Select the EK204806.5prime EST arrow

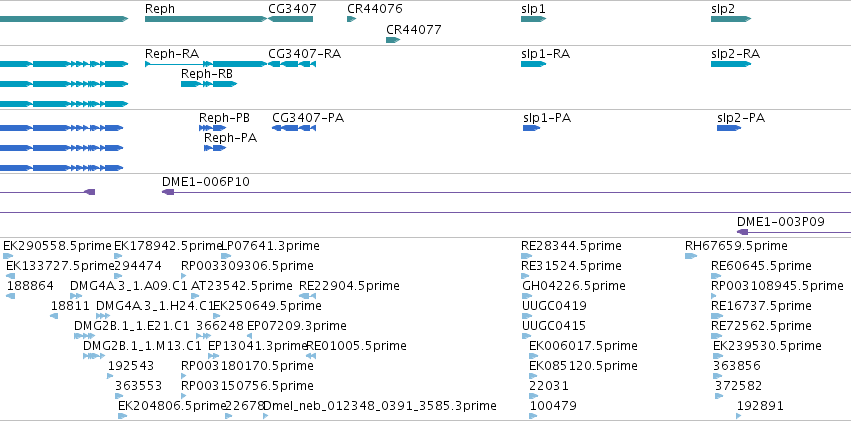(x=123, y=416)
